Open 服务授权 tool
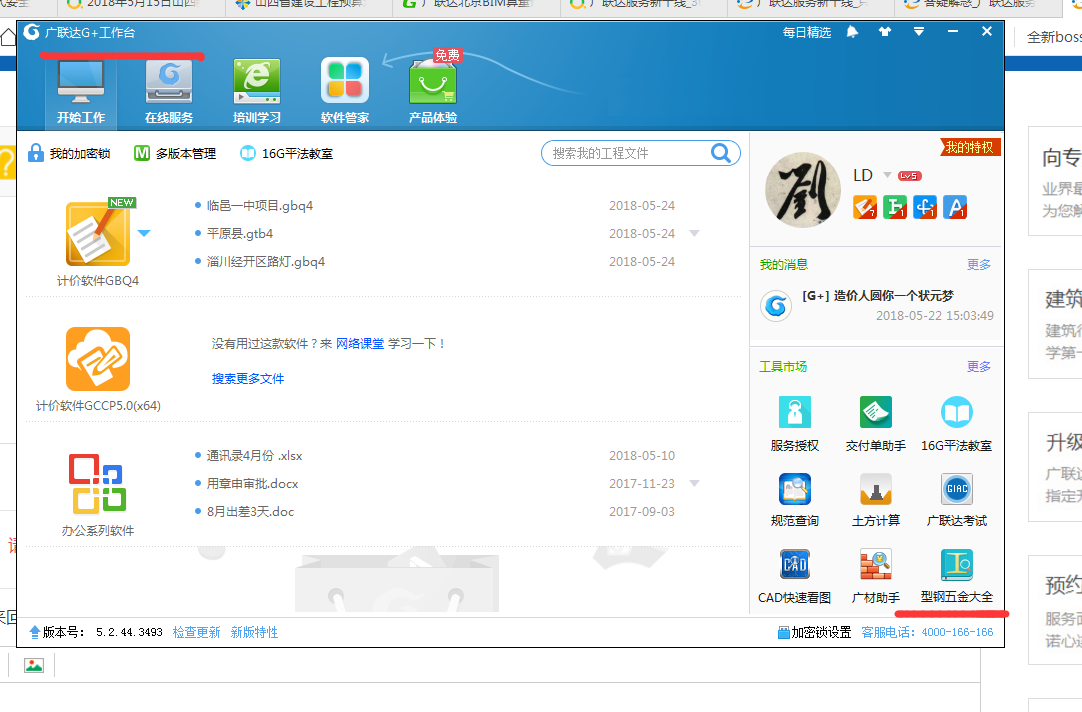This screenshot has height=712, width=1082. (795, 424)
